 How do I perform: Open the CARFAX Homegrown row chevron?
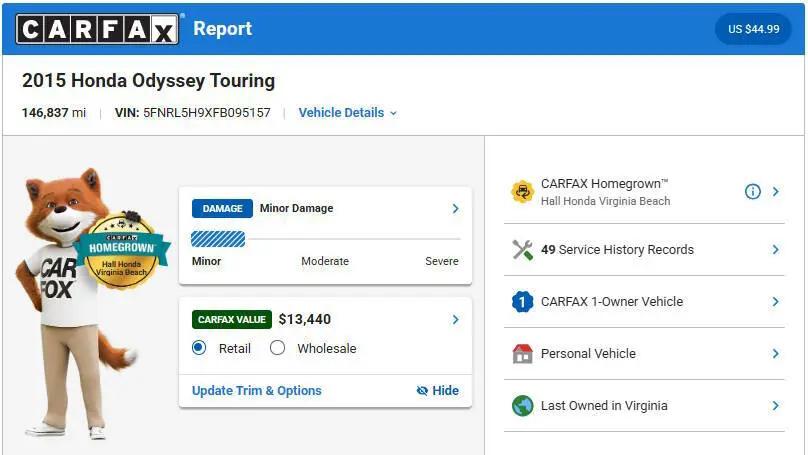click(776, 192)
